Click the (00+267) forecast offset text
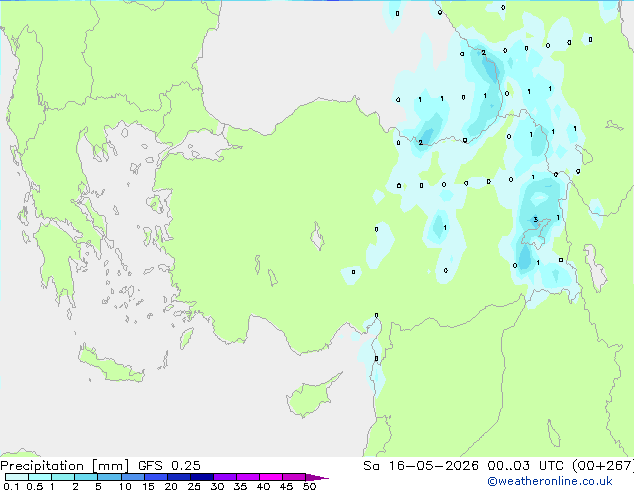This screenshot has width=634, height=490. (603, 466)
